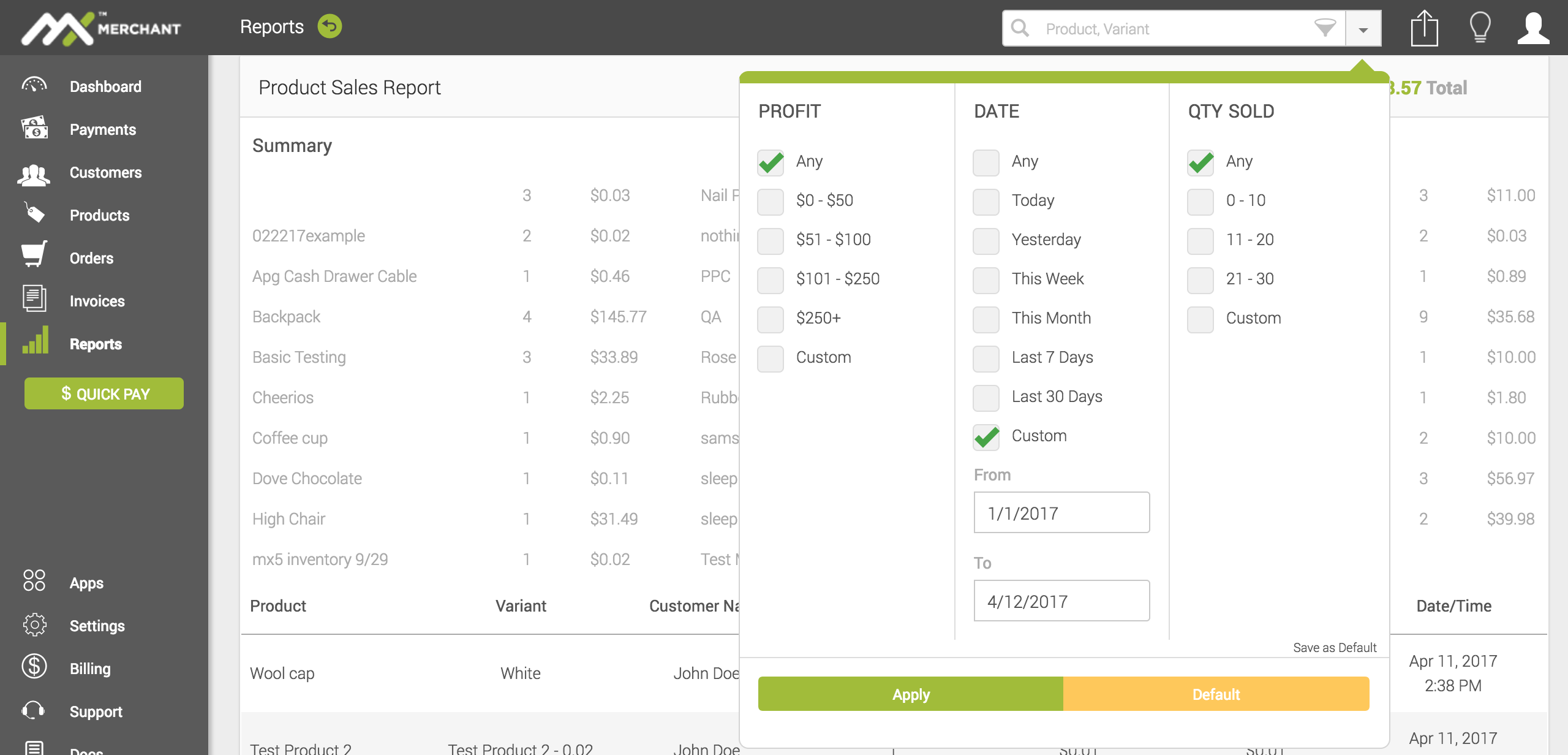Open the Customers menu item
The image size is (1568, 755).
pos(105,173)
